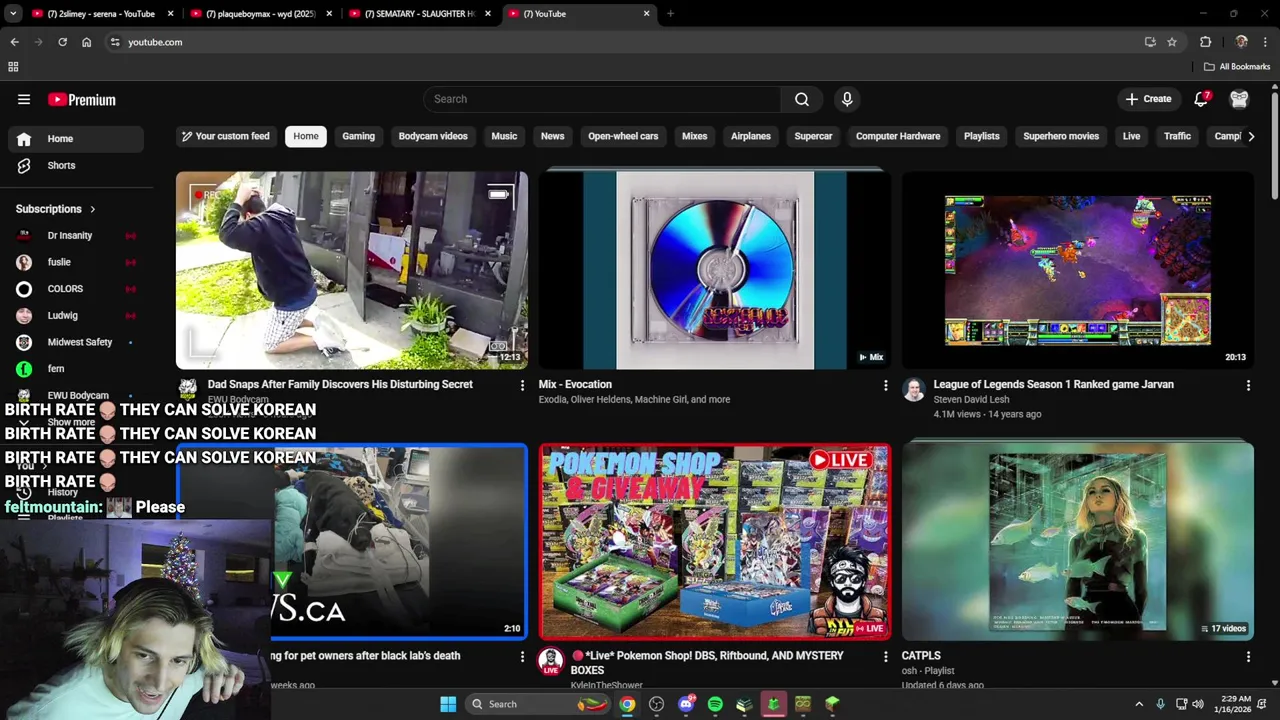Open Chrome three-dot menu
The height and width of the screenshot is (720, 1280).
[x=1265, y=42]
